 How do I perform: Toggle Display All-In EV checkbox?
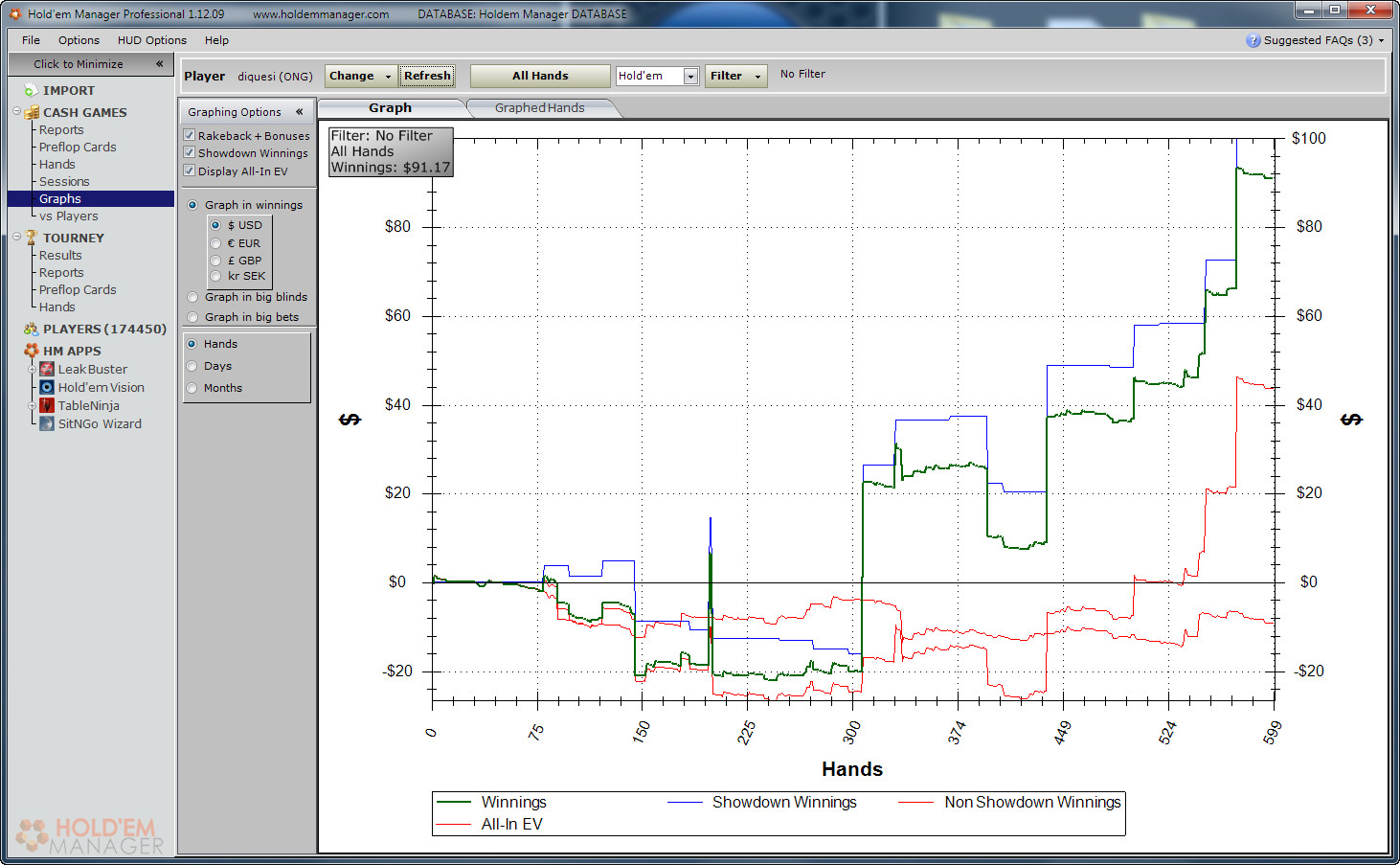click(x=190, y=171)
